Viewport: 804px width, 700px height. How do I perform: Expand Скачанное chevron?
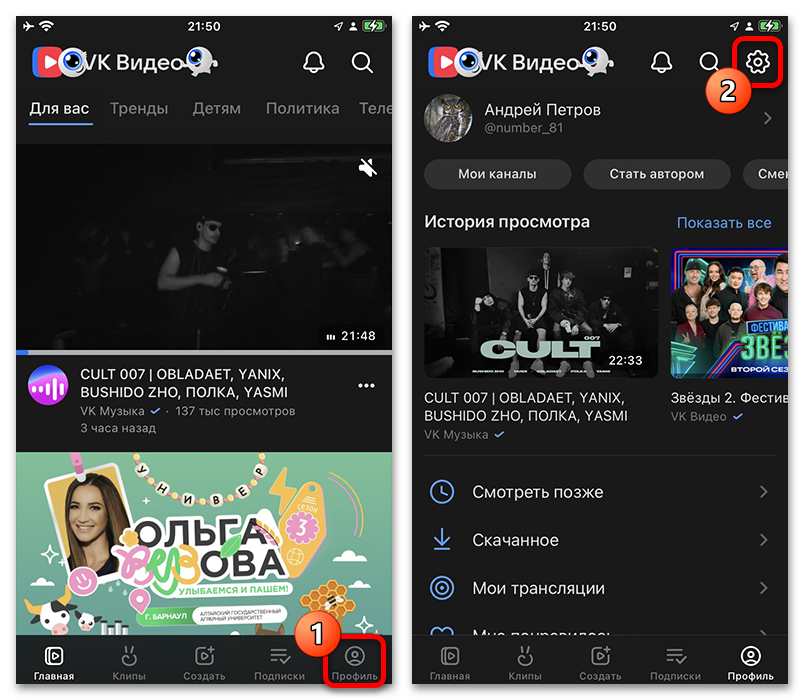click(763, 540)
